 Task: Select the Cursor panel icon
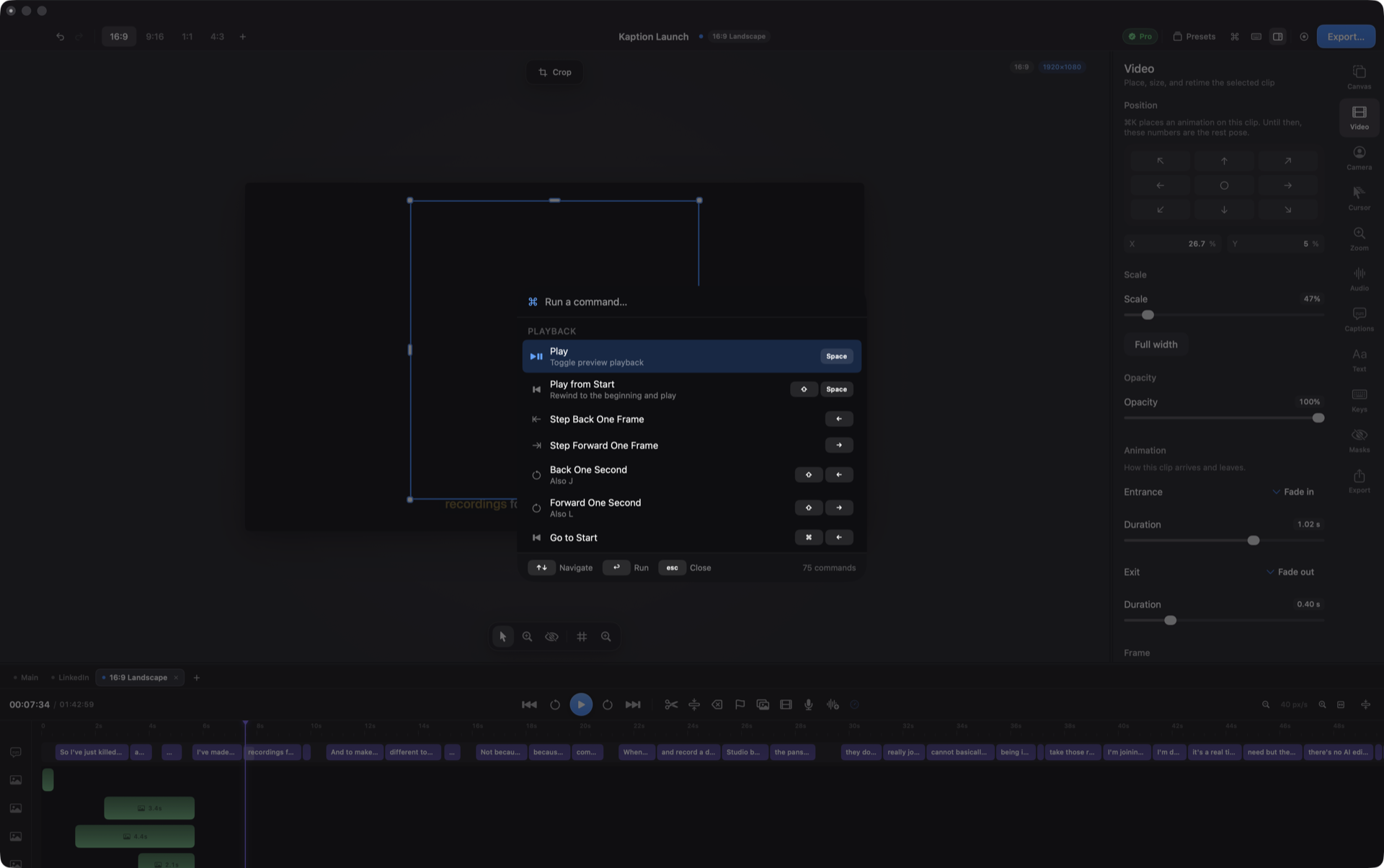(x=1359, y=198)
